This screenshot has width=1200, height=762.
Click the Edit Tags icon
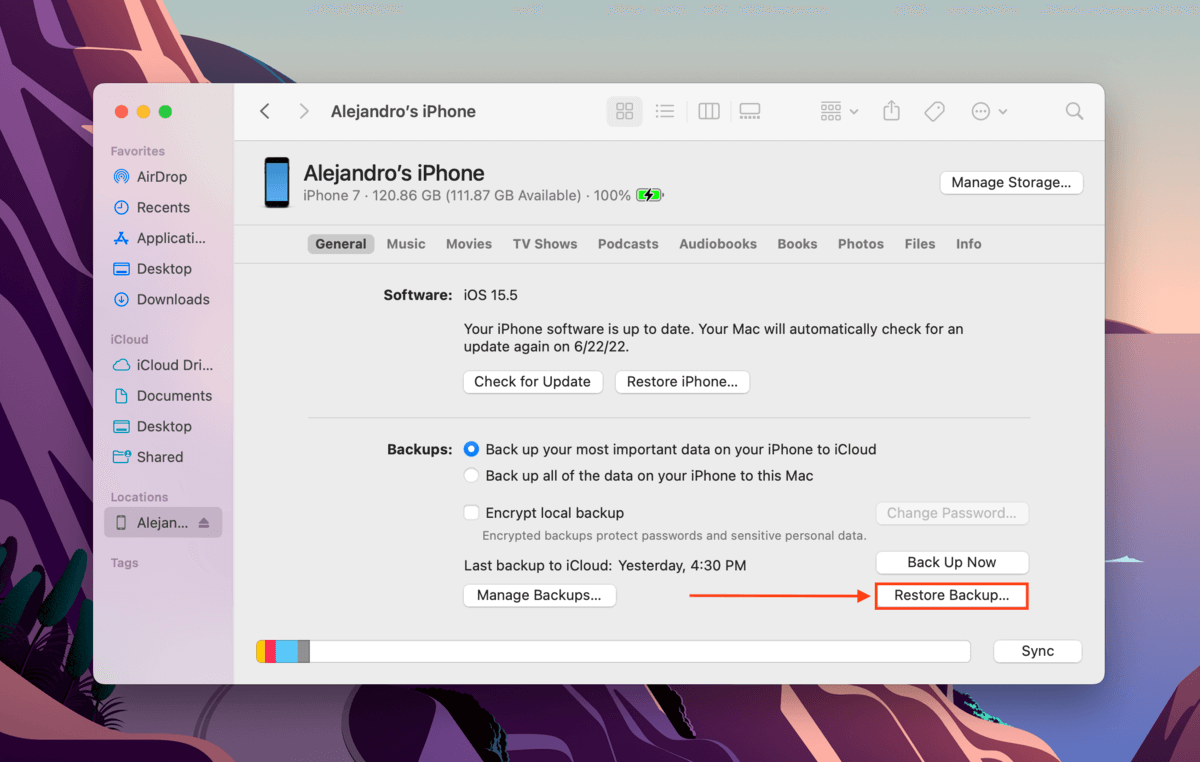(x=934, y=111)
